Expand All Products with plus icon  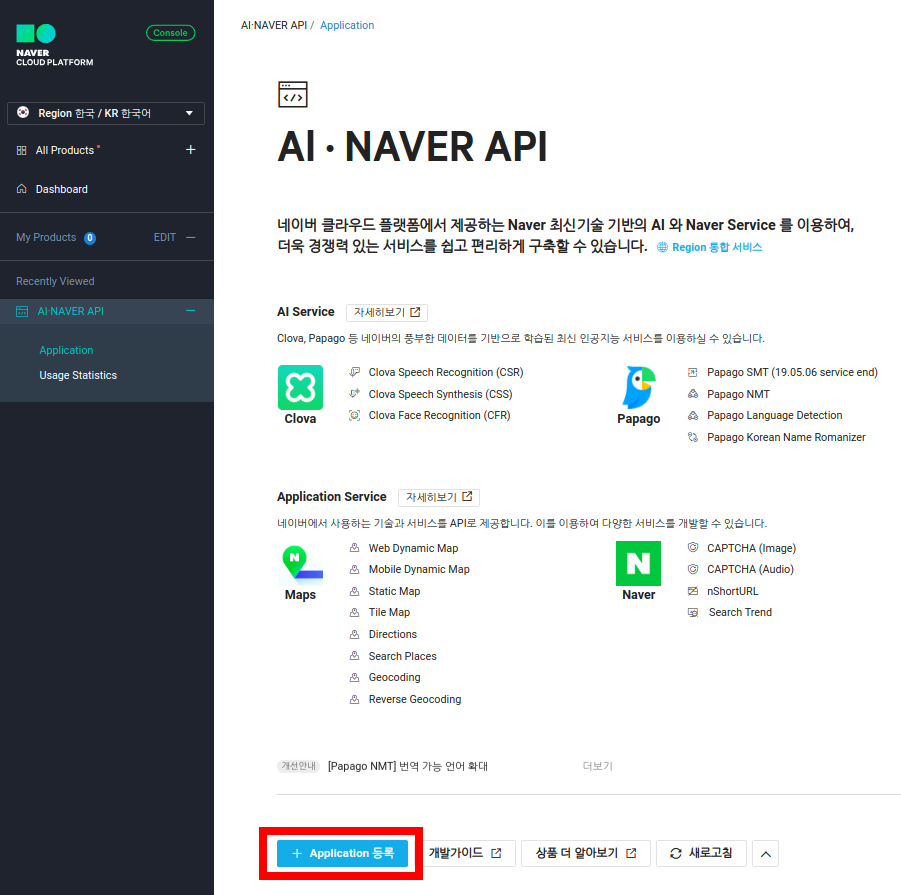(191, 150)
